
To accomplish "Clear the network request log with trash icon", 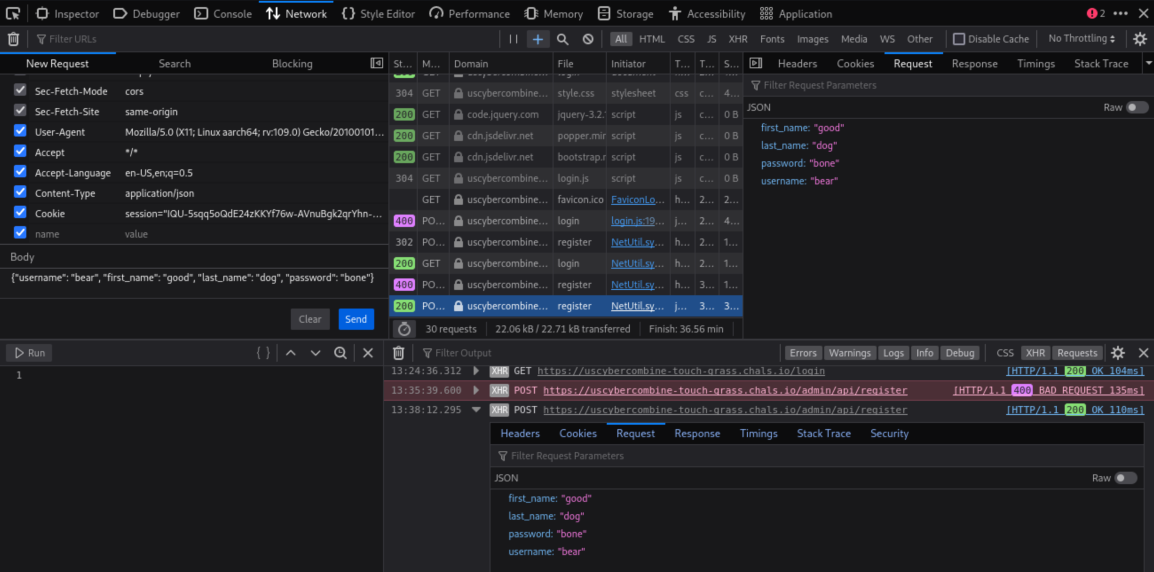I will tap(13, 39).
